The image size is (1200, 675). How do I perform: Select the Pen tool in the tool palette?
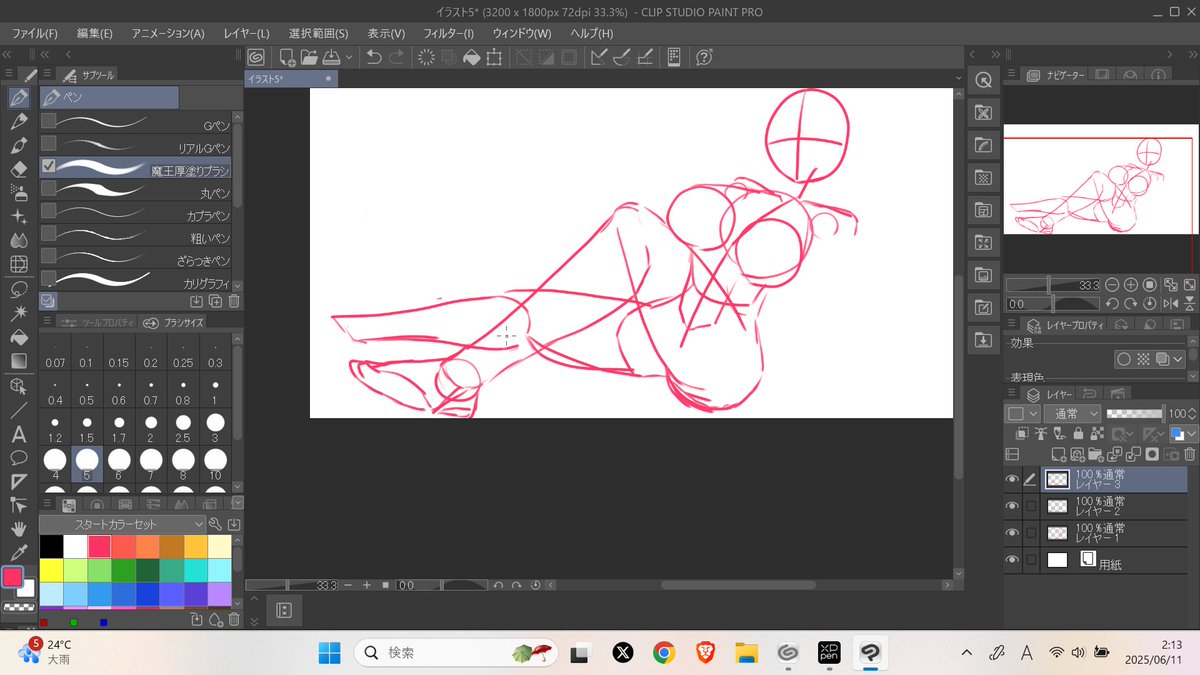point(18,98)
